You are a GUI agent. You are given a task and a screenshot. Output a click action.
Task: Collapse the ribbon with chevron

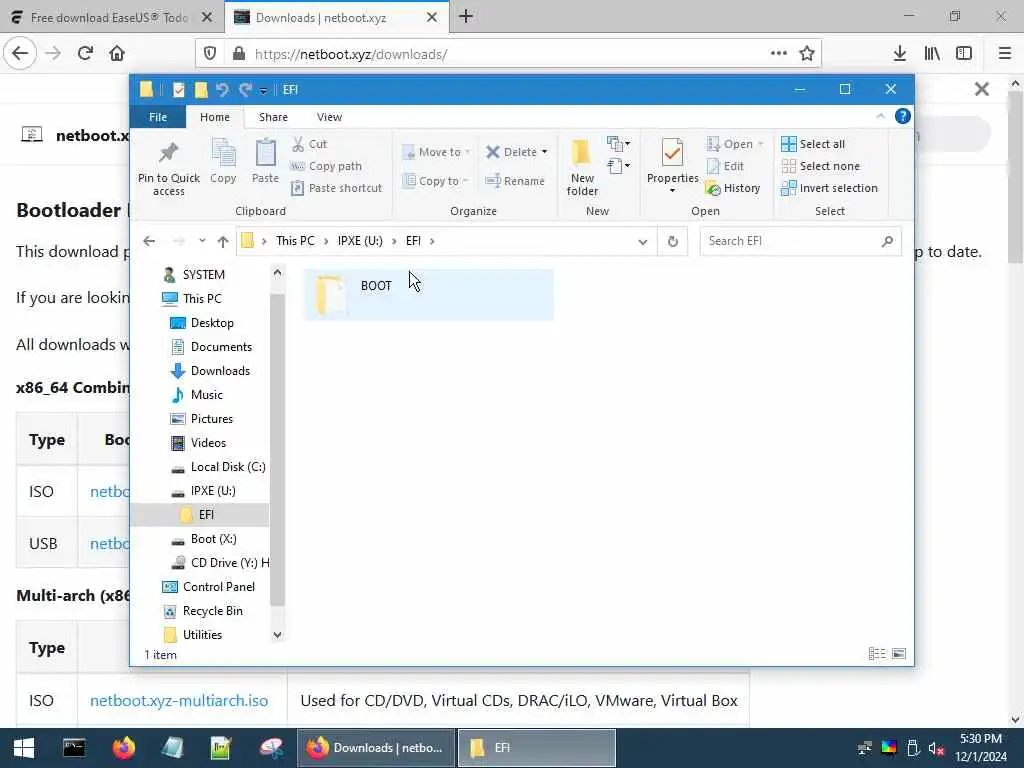click(x=880, y=116)
